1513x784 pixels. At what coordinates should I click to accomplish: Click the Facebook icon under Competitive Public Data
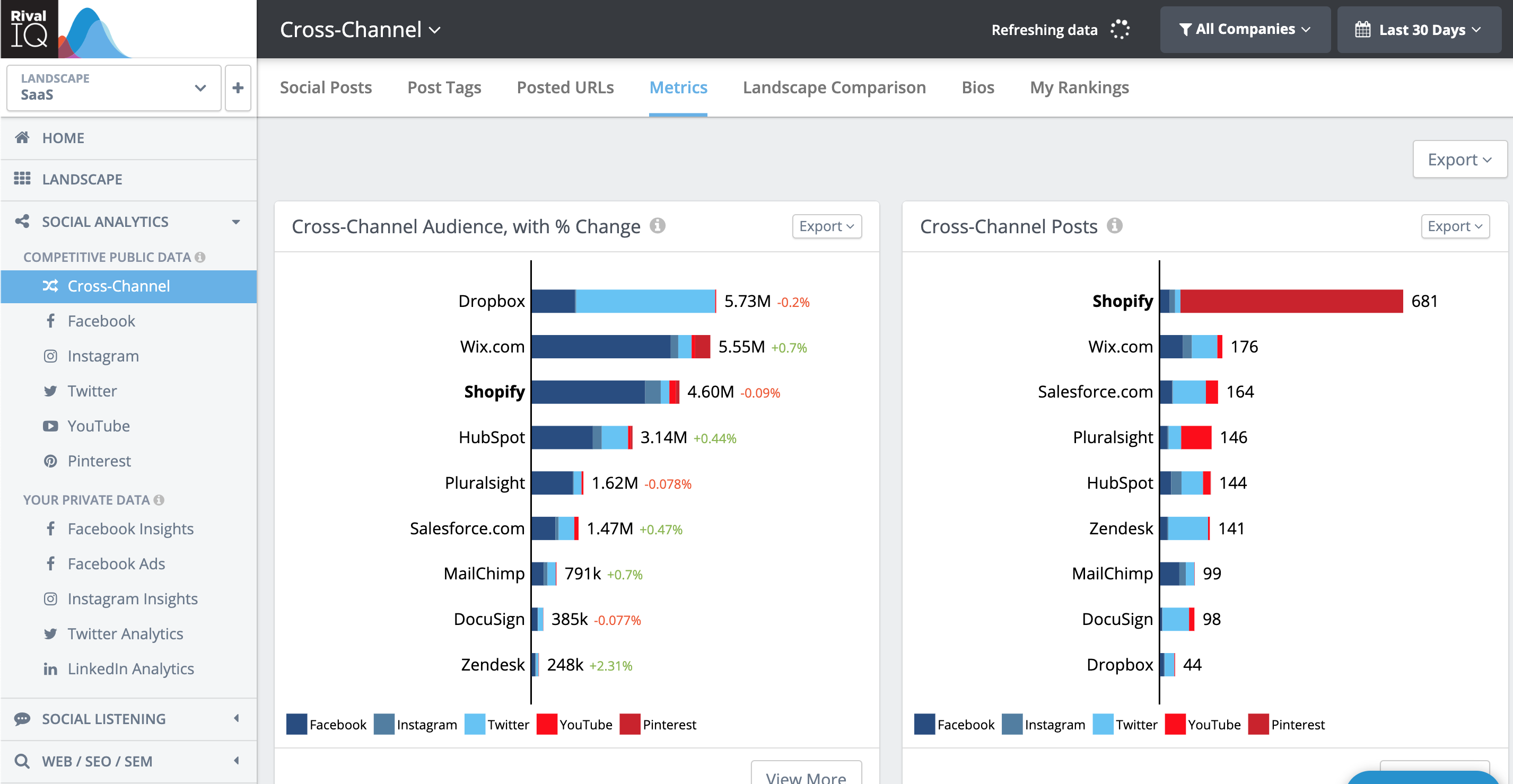click(x=50, y=321)
